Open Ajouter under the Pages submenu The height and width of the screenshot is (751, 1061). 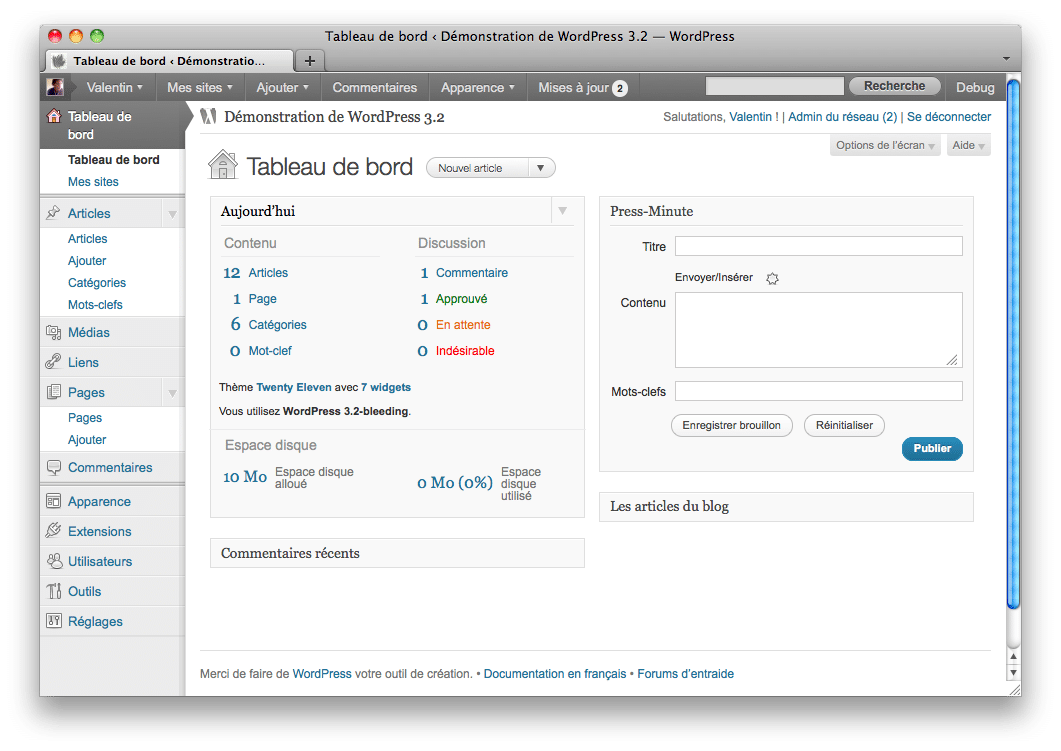pyautogui.click(x=87, y=440)
